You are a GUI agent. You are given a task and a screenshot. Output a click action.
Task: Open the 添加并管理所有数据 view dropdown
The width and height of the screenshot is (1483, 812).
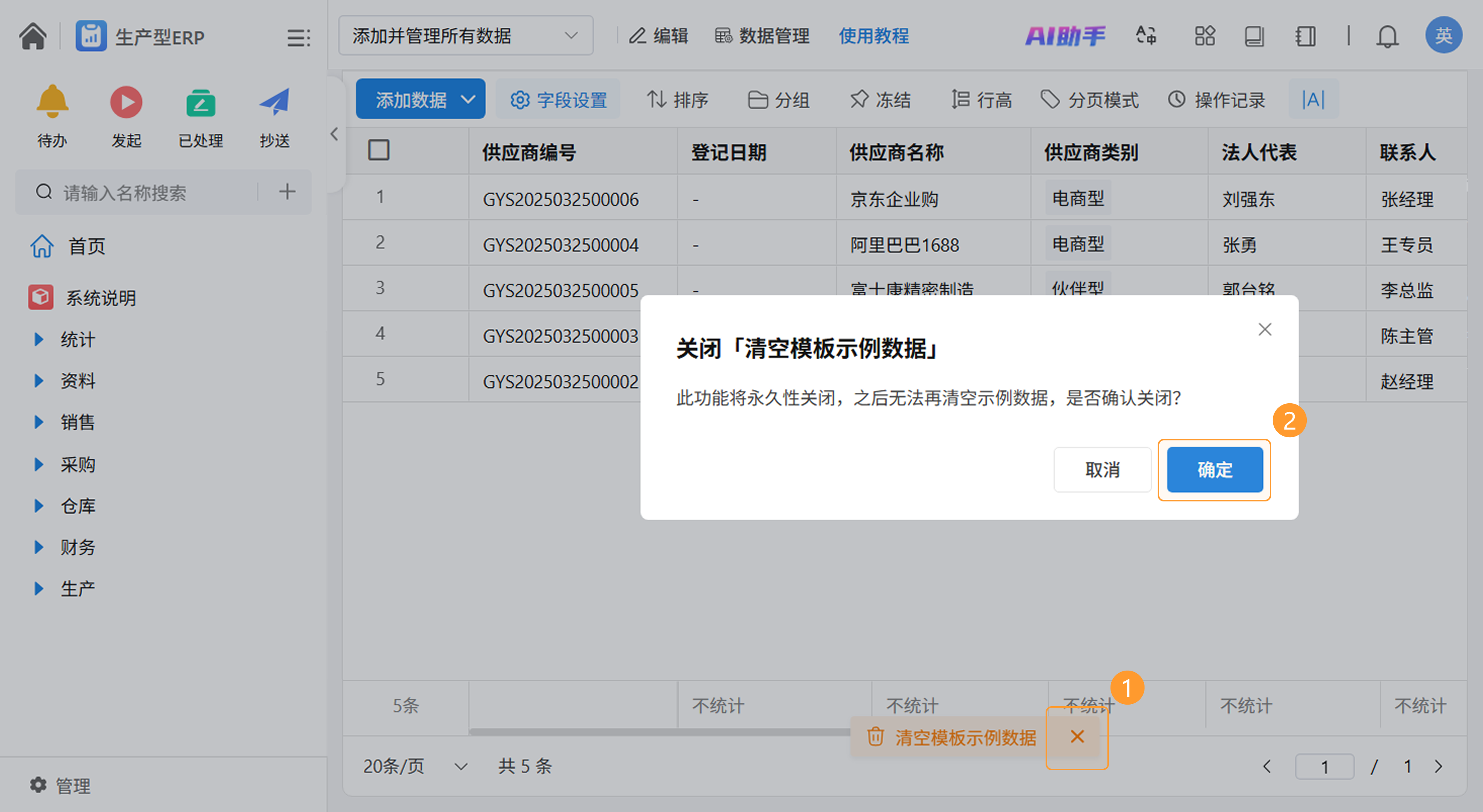click(465, 36)
